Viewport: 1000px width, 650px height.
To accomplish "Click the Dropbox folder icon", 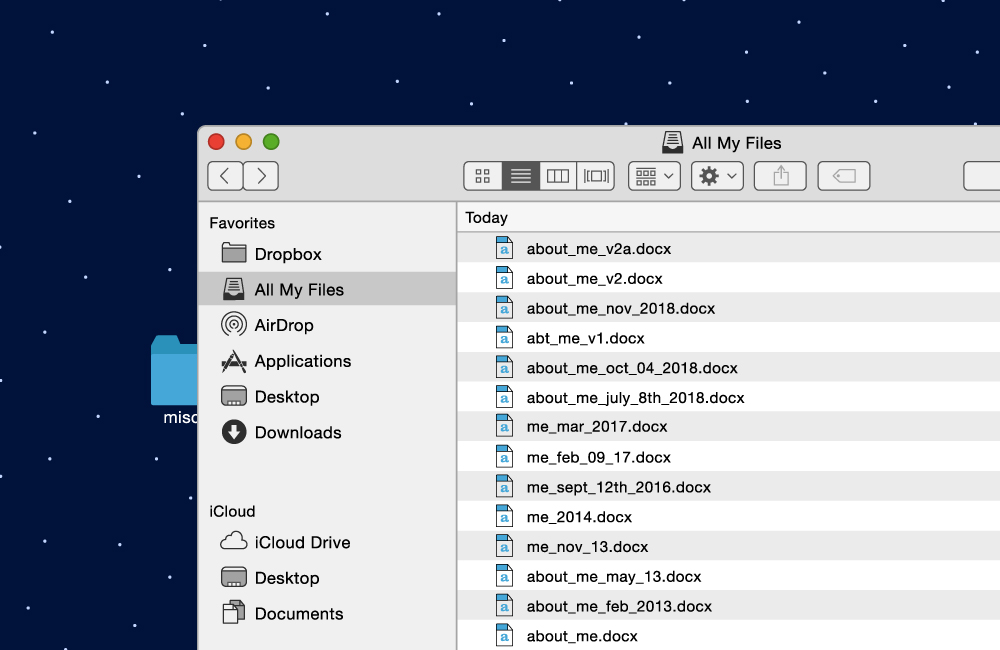I will click(233, 253).
